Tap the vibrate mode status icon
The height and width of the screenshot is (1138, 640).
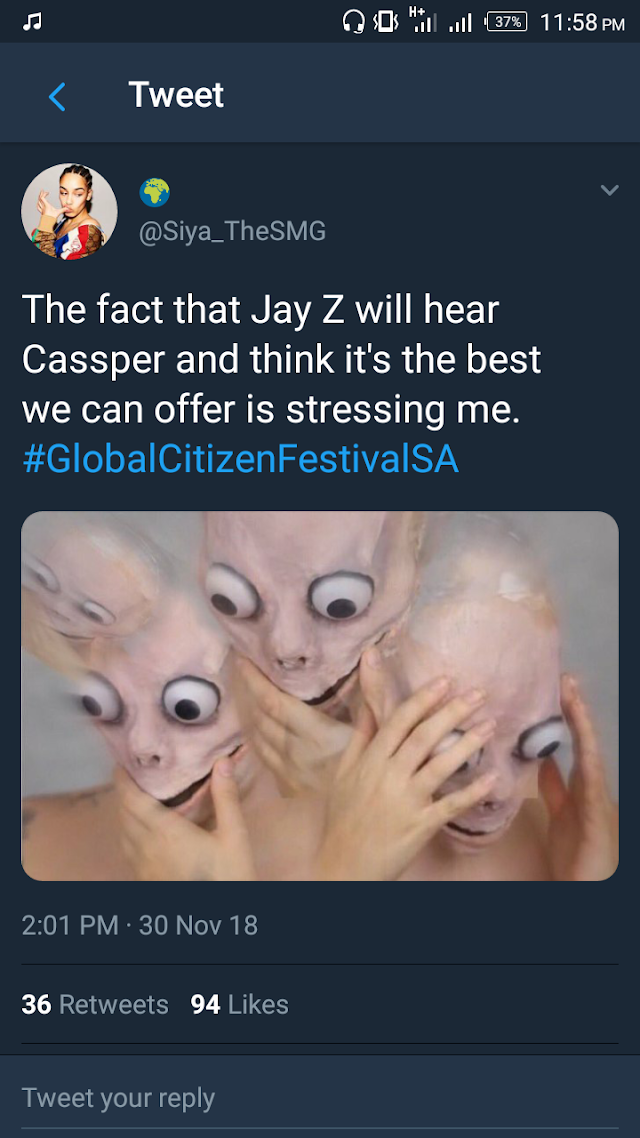pos(386,22)
